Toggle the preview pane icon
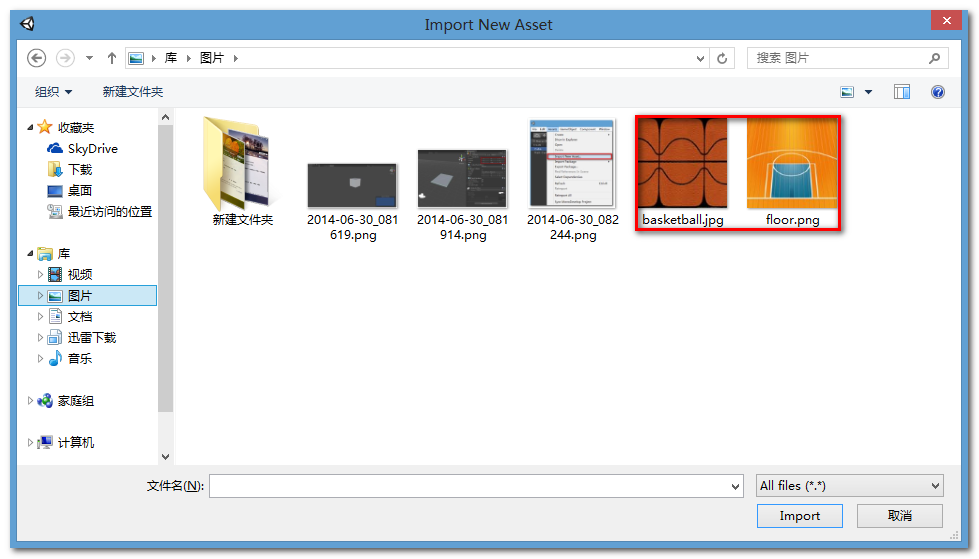Image resolution: width=979 pixels, height=559 pixels. 902,92
